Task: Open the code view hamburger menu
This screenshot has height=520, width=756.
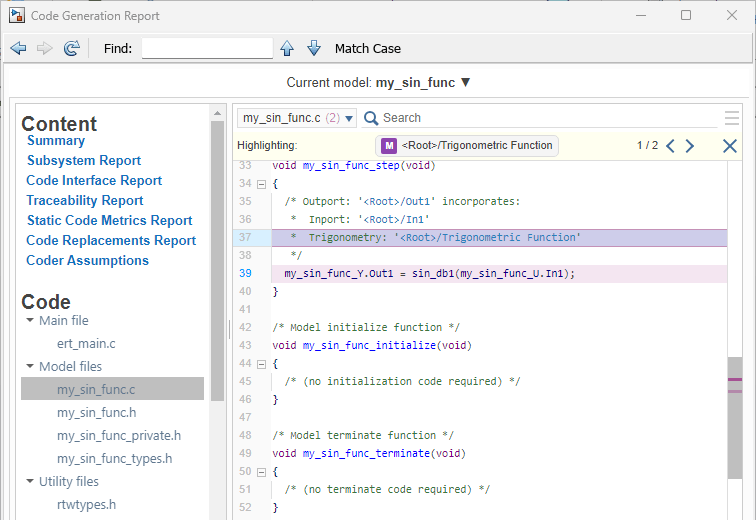Action: tap(732, 118)
